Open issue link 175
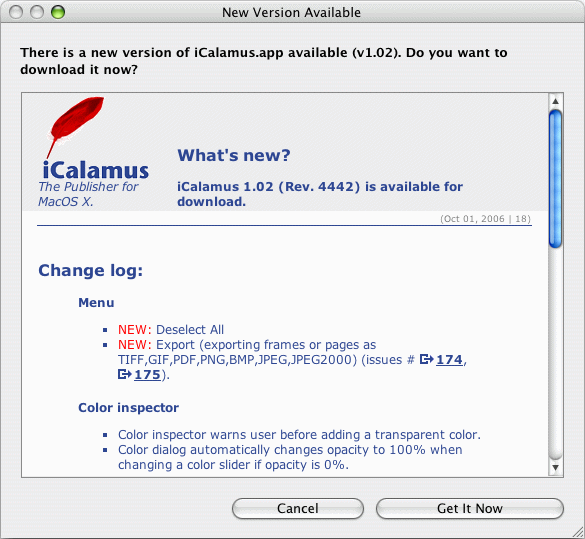Screen dimensions: 585x539 pyautogui.click(x=147, y=375)
